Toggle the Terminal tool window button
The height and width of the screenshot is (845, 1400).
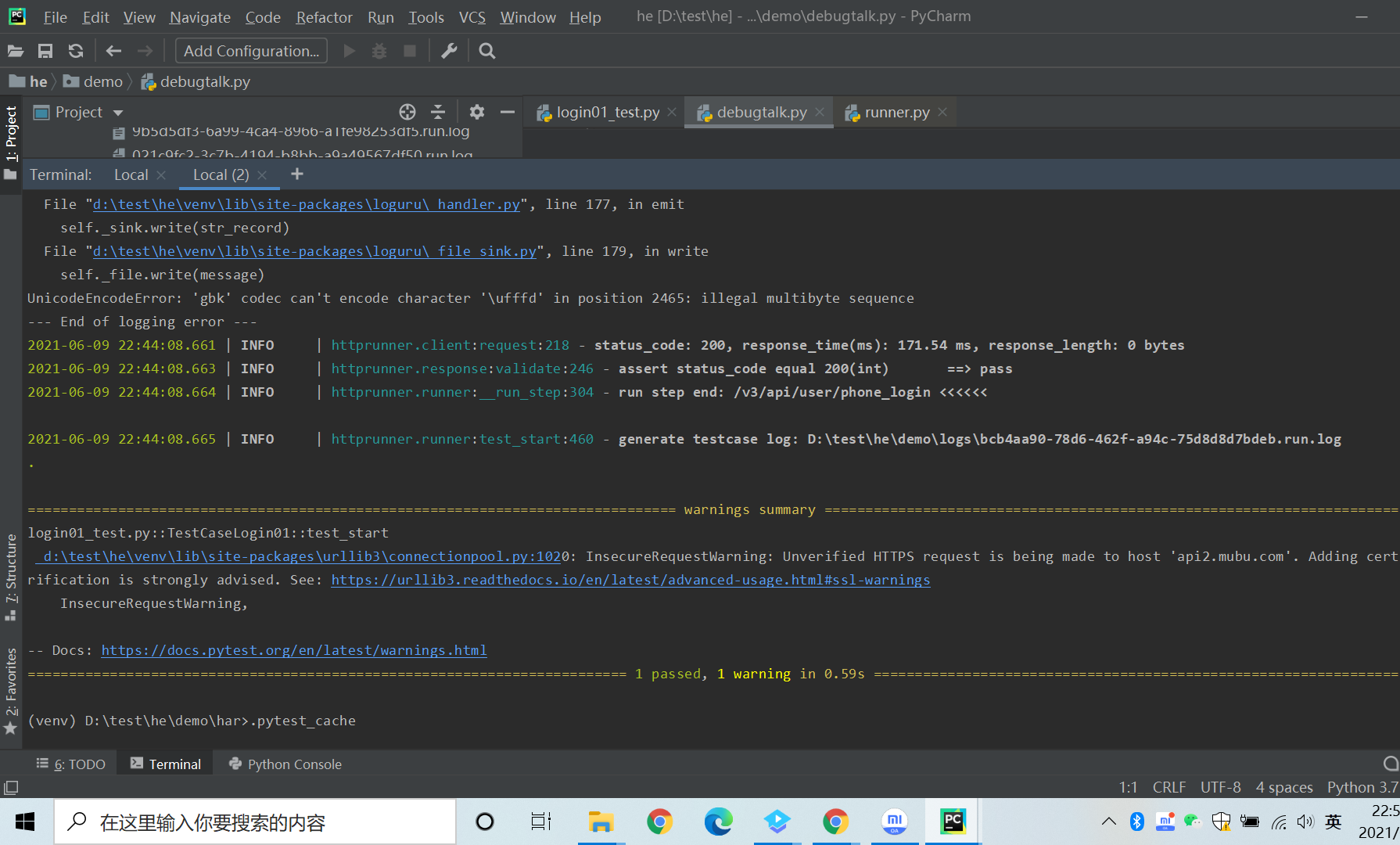pyautogui.click(x=165, y=764)
